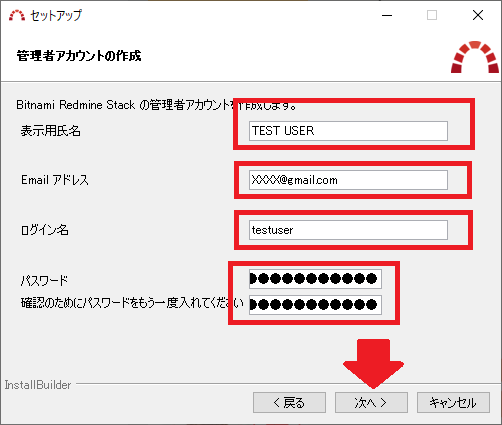Click the 戻る (Back) button

pos(289,403)
